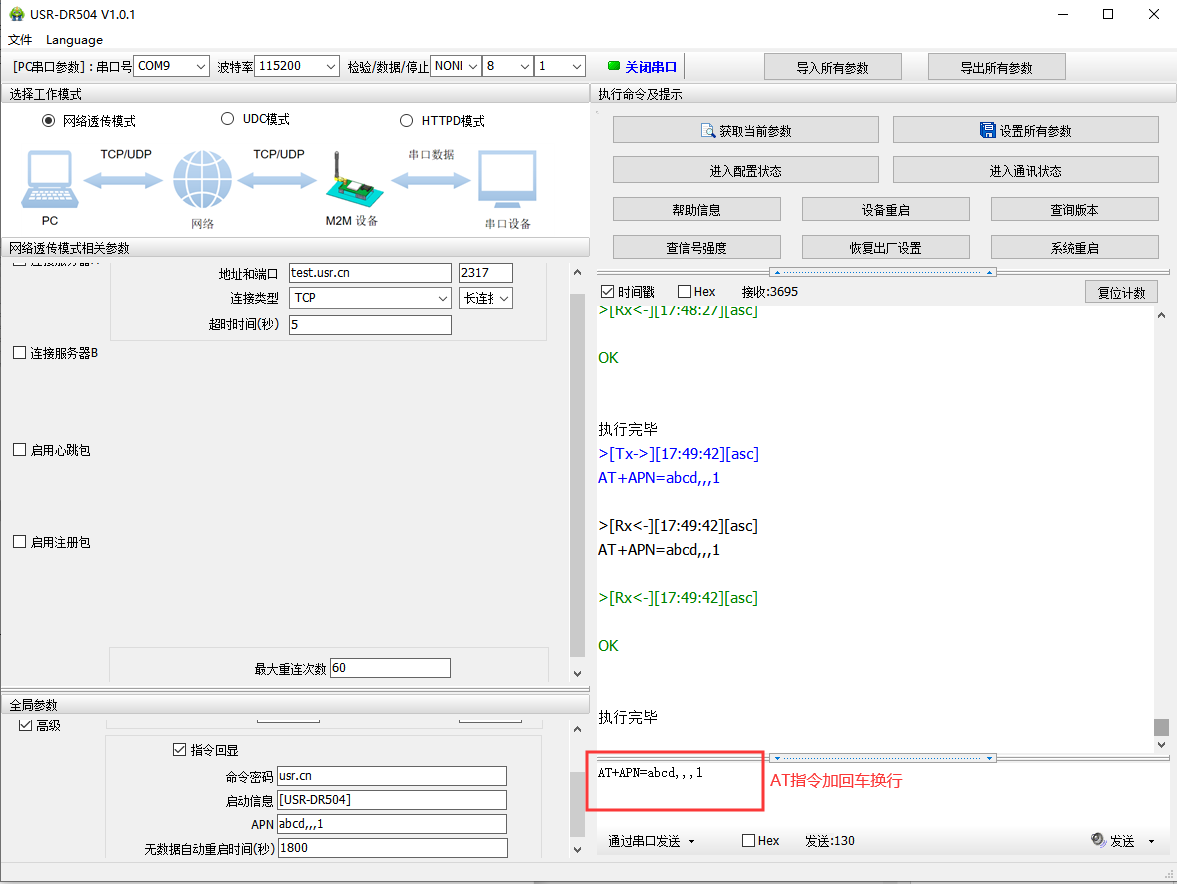1177x884 pixels.
Task: Click the network globe icon
Action: 202,180
